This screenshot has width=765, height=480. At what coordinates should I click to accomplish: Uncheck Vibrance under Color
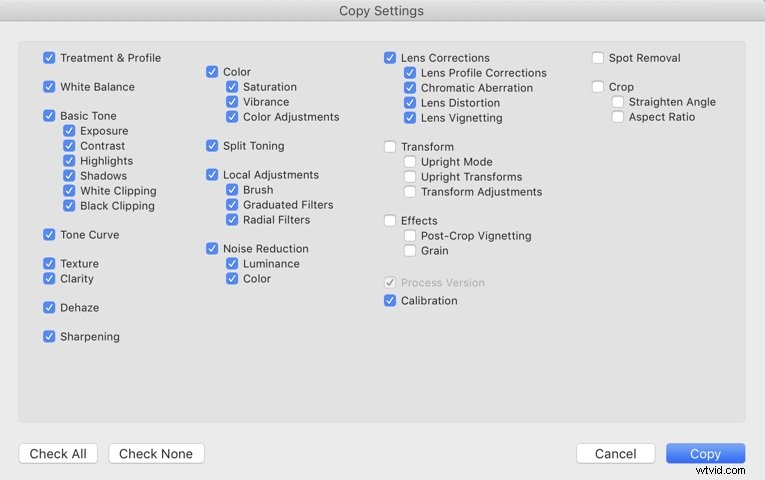(x=232, y=102)
